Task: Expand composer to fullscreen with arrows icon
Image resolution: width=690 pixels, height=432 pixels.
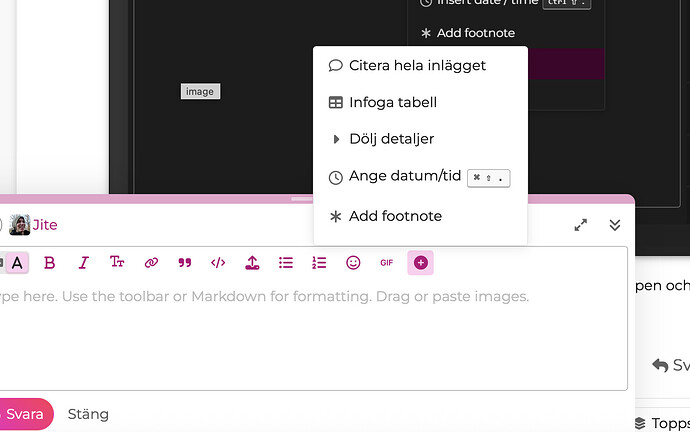Action: (581, 225)
